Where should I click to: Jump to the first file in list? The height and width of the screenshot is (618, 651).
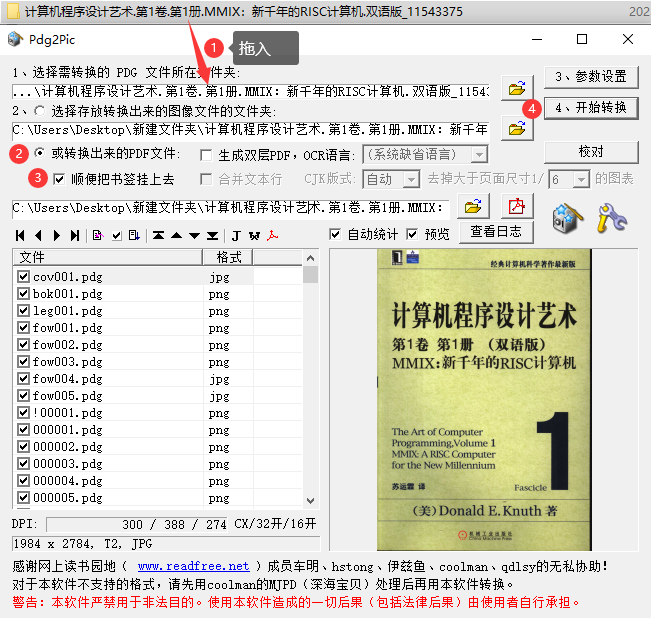[20, 236]
